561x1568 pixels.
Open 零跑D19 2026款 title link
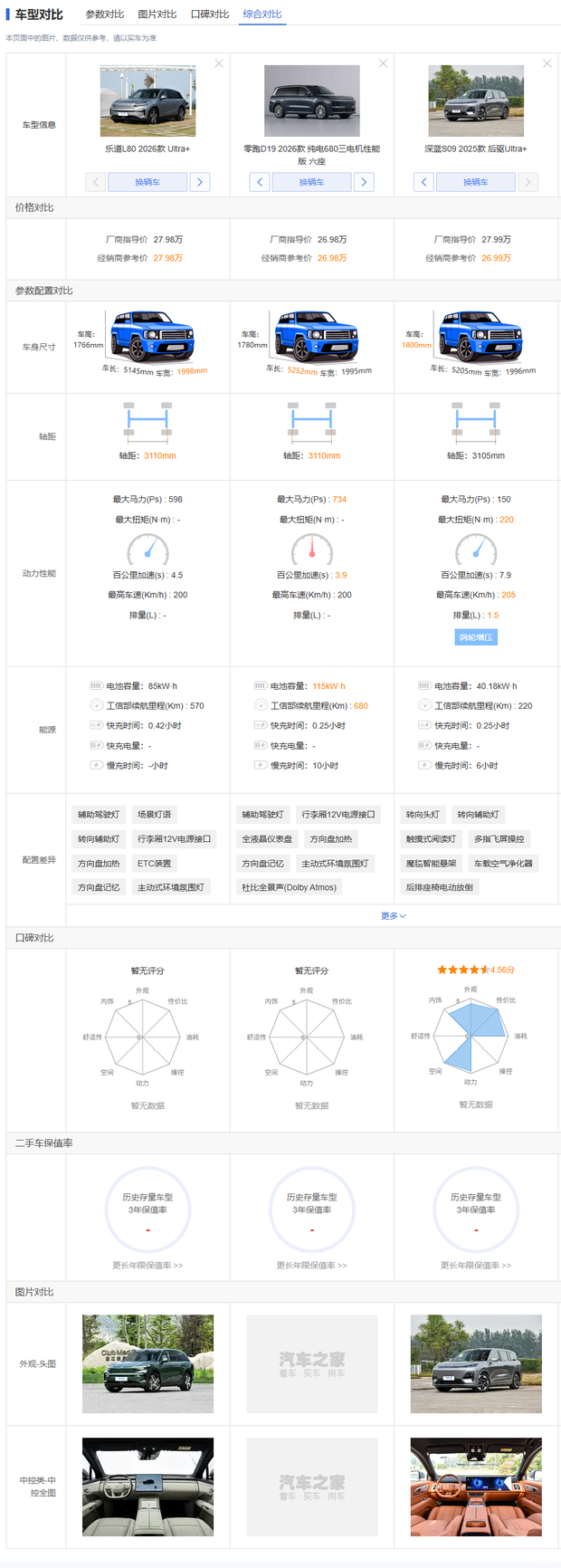point(311,155)
